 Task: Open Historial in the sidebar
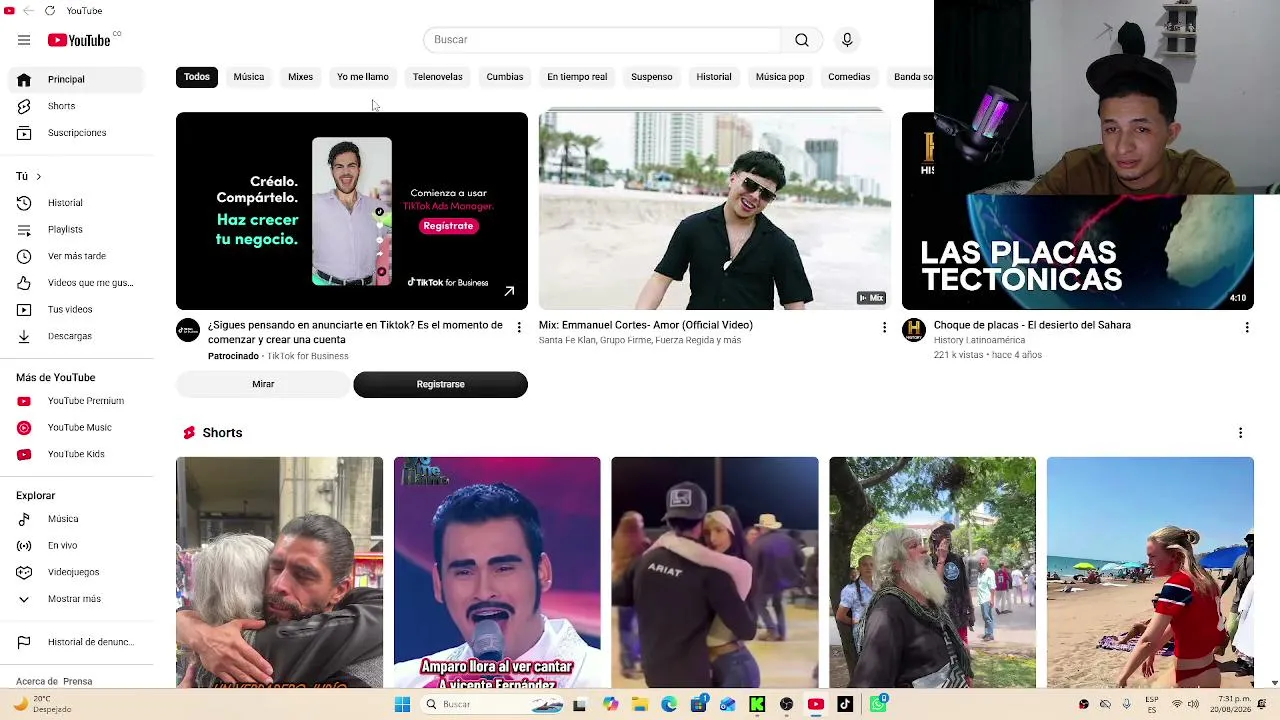[x=76, y=203]
